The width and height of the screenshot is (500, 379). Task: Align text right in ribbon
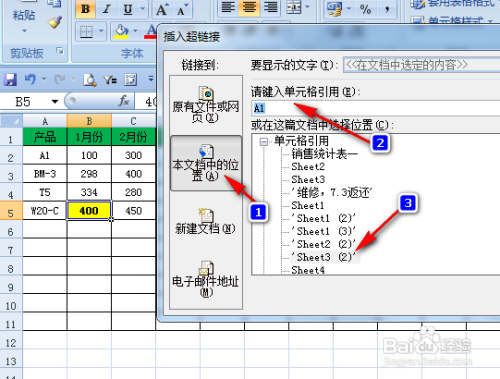(270, 7)
